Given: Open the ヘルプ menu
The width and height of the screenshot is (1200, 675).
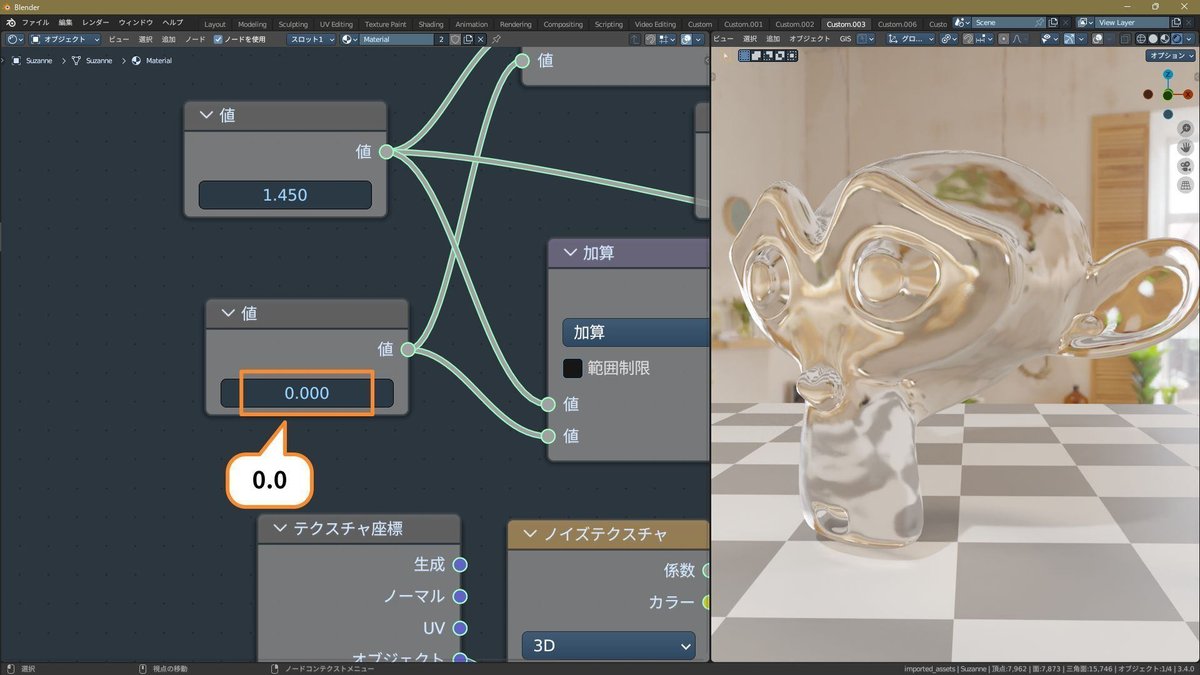Looking at the screenshot, I should (173, 23).
